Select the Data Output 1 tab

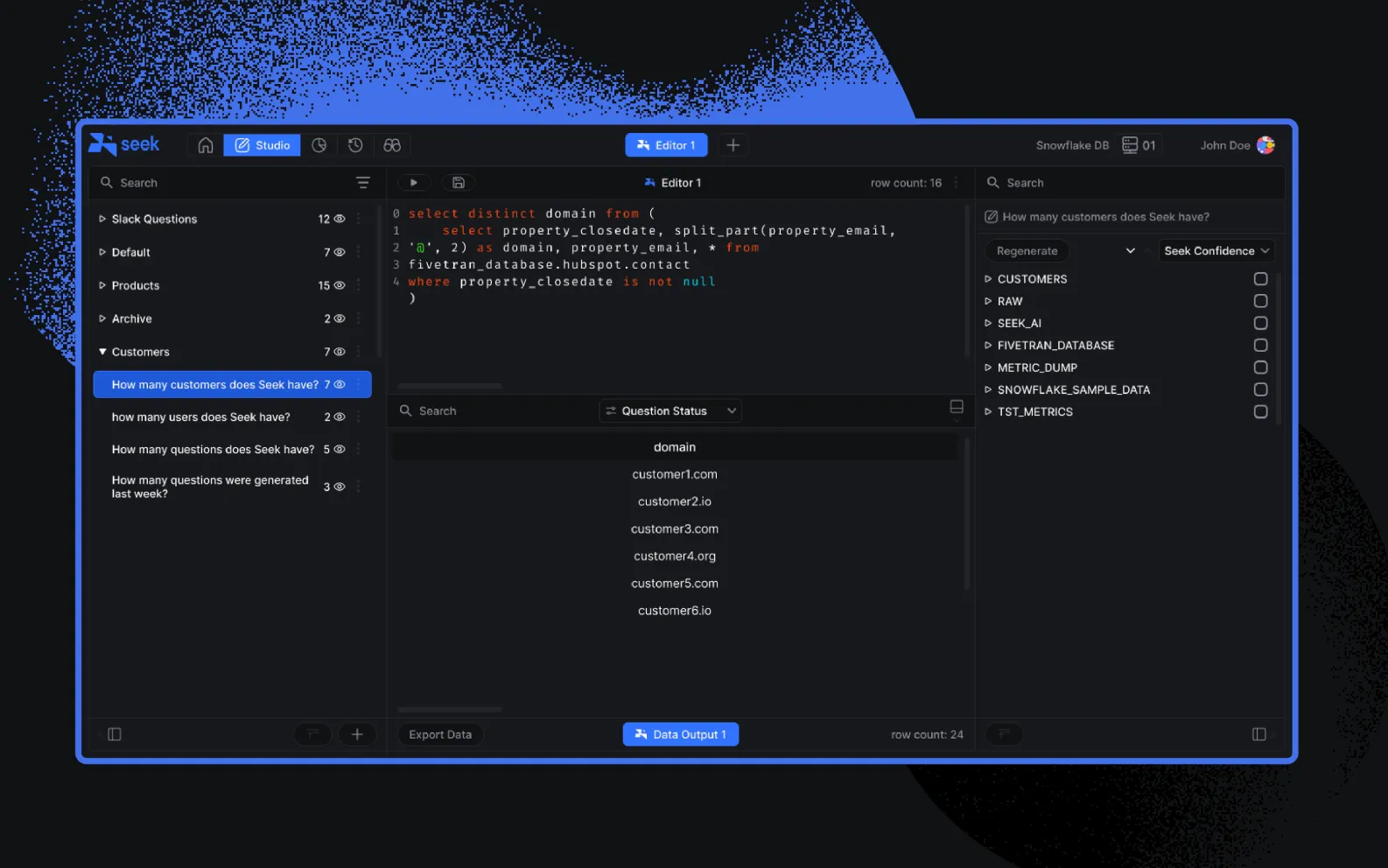681,734
